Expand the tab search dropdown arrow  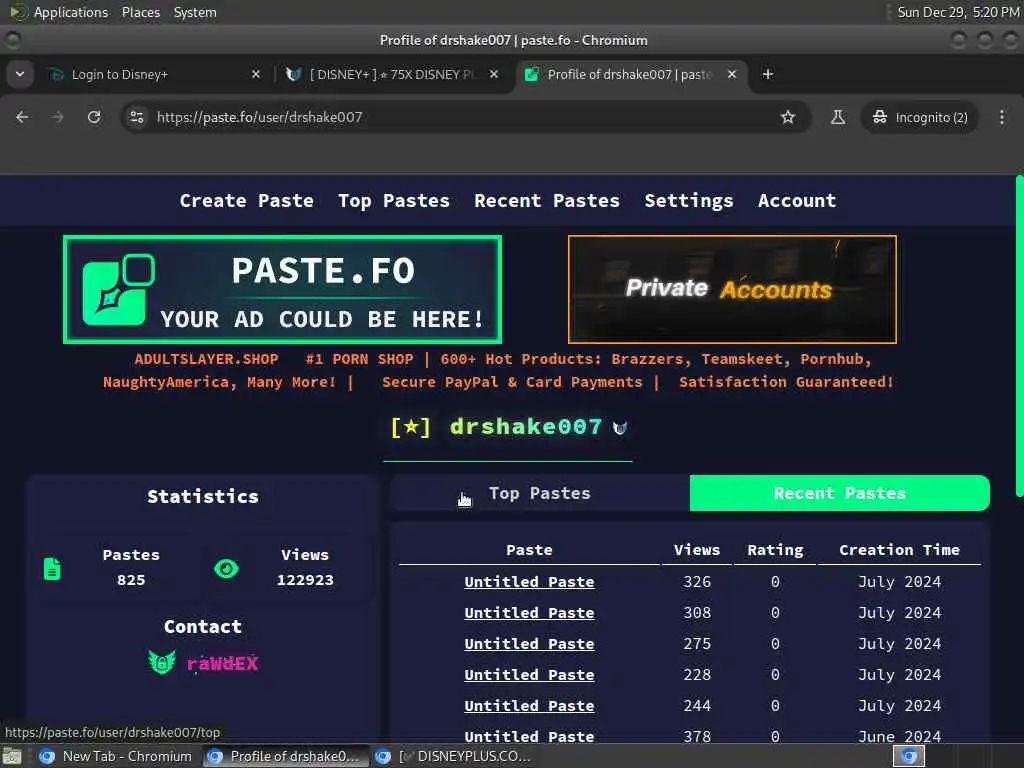(20, 74)
